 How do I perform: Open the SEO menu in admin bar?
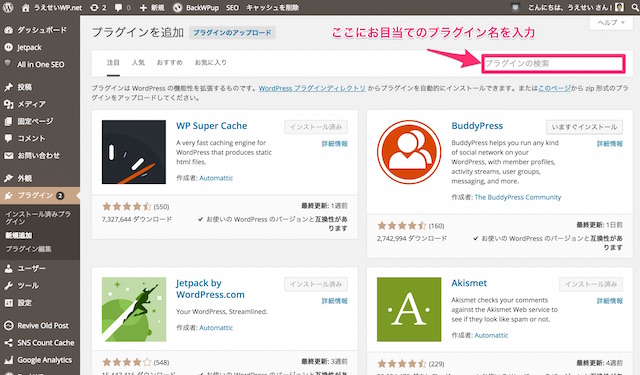pyautogui.click(x=232, y=7)
